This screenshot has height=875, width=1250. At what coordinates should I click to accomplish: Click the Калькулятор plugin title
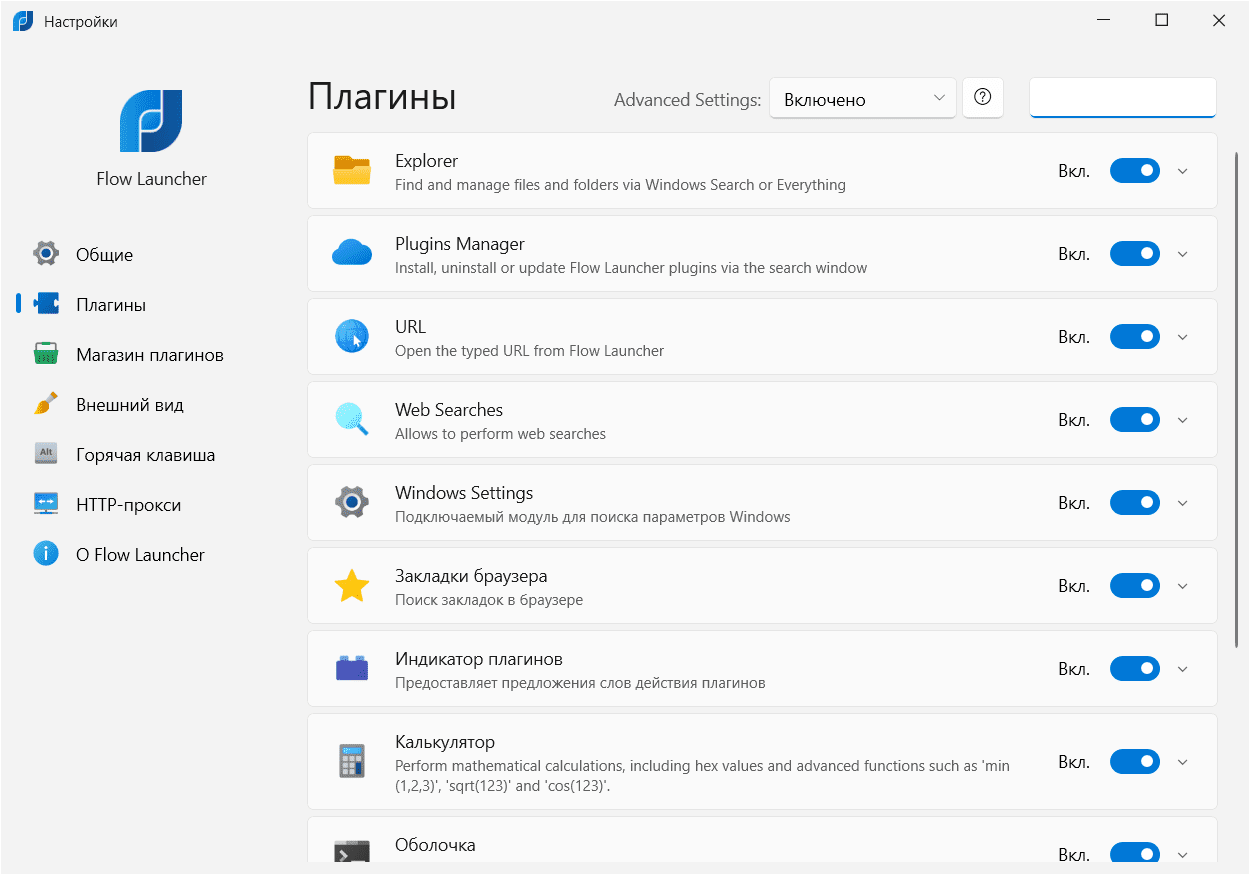click(445, 742)
